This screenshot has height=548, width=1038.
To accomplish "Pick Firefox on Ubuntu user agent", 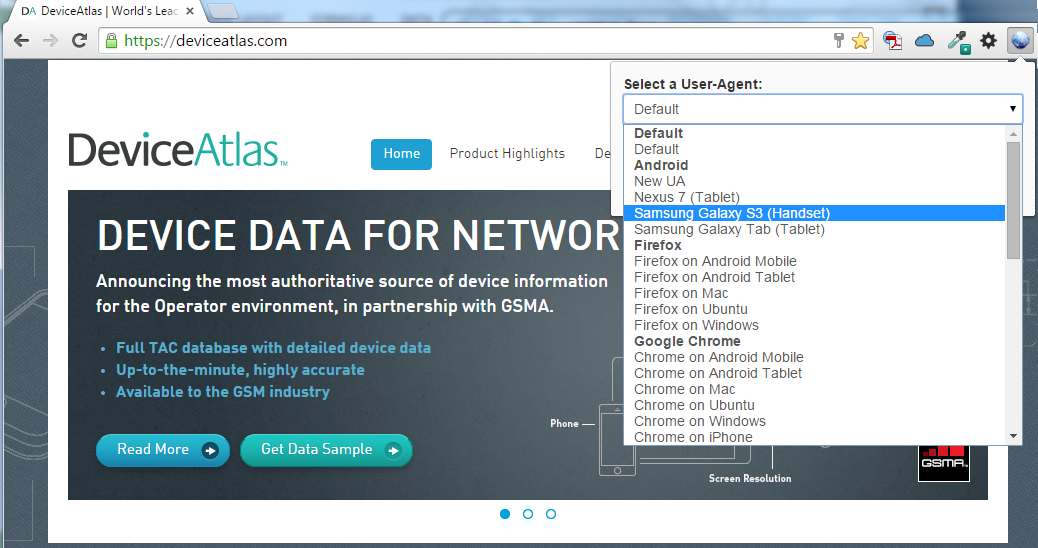I will pyautogui.click(x=691, y=309).
